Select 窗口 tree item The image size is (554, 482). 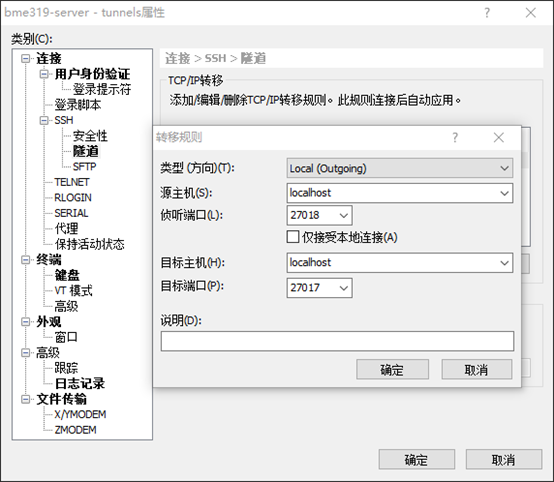pyautogui.click(x=66, y=337)
